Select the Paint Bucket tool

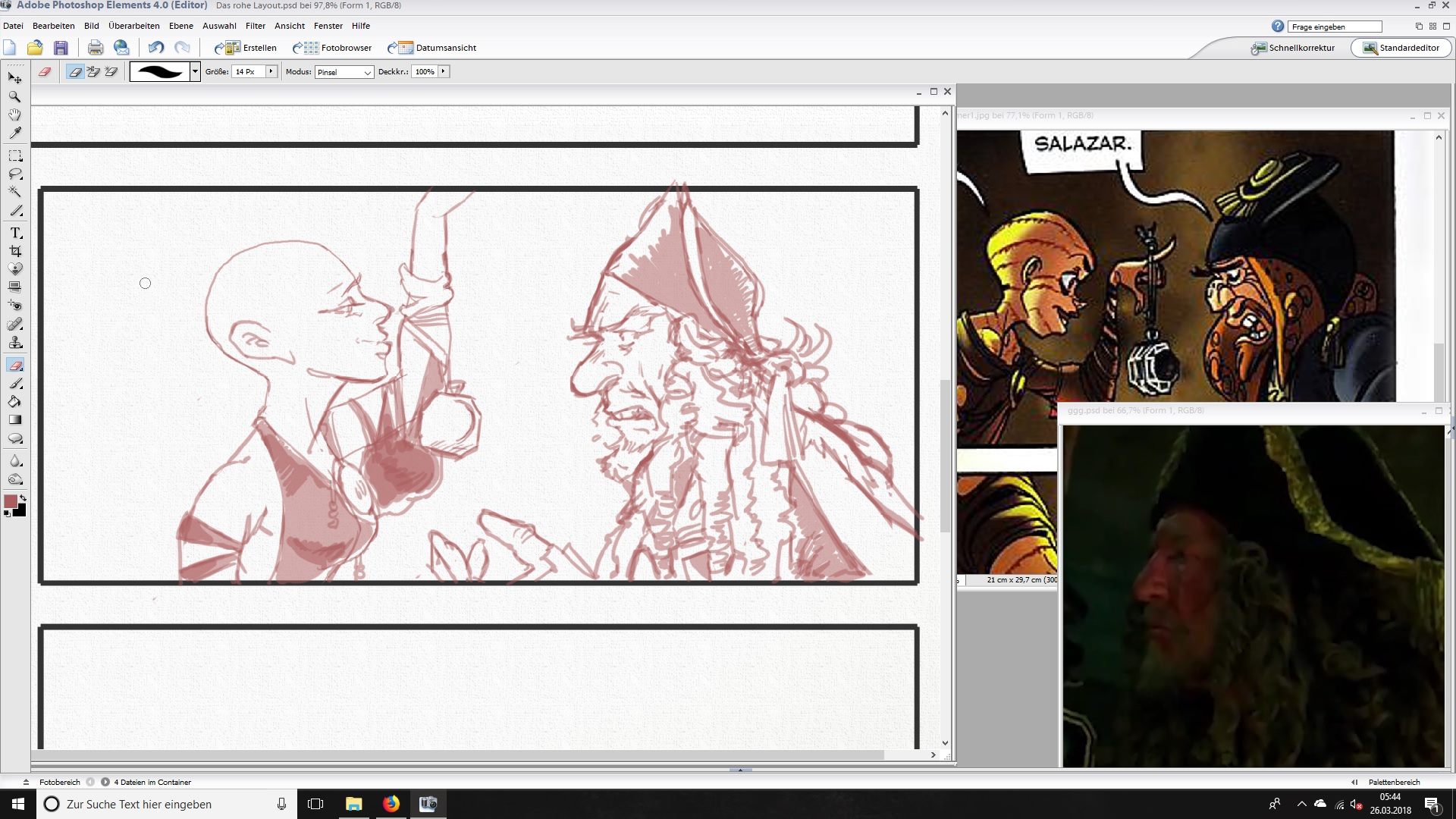point(14,401)
